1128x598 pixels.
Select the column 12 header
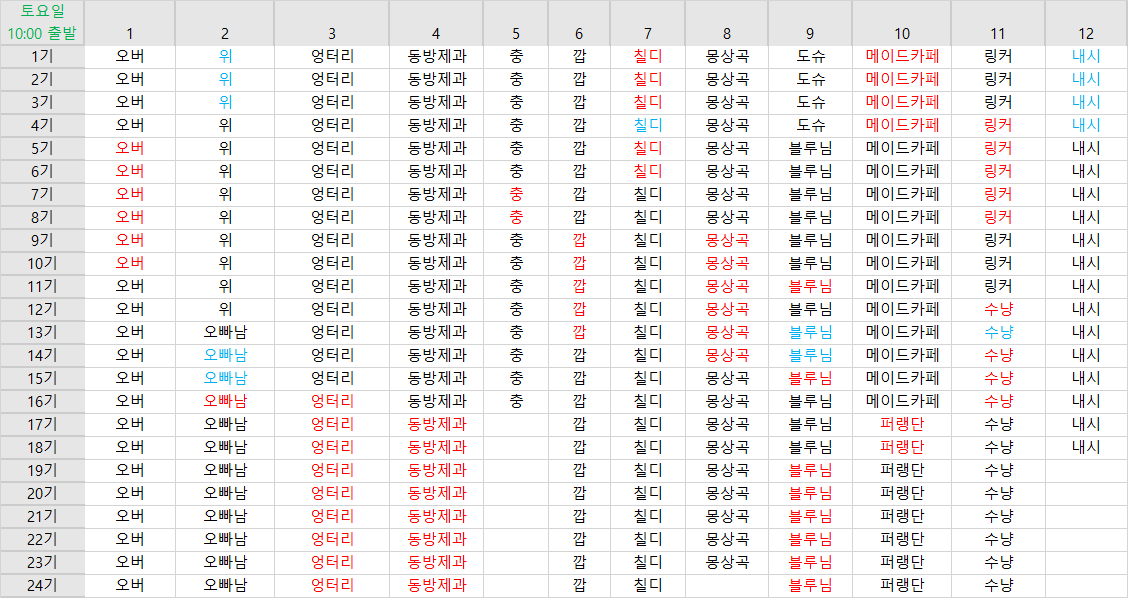(x=1086, y=32)
